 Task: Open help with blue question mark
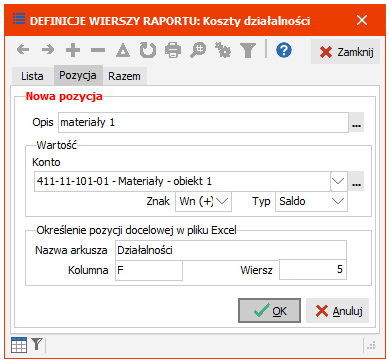click(x=284, y=51)
